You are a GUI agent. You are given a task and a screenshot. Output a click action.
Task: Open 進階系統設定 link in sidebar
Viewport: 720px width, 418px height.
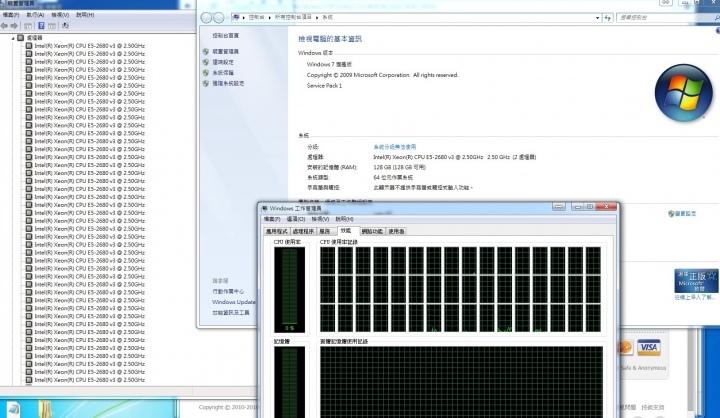[x=228, y=84]
